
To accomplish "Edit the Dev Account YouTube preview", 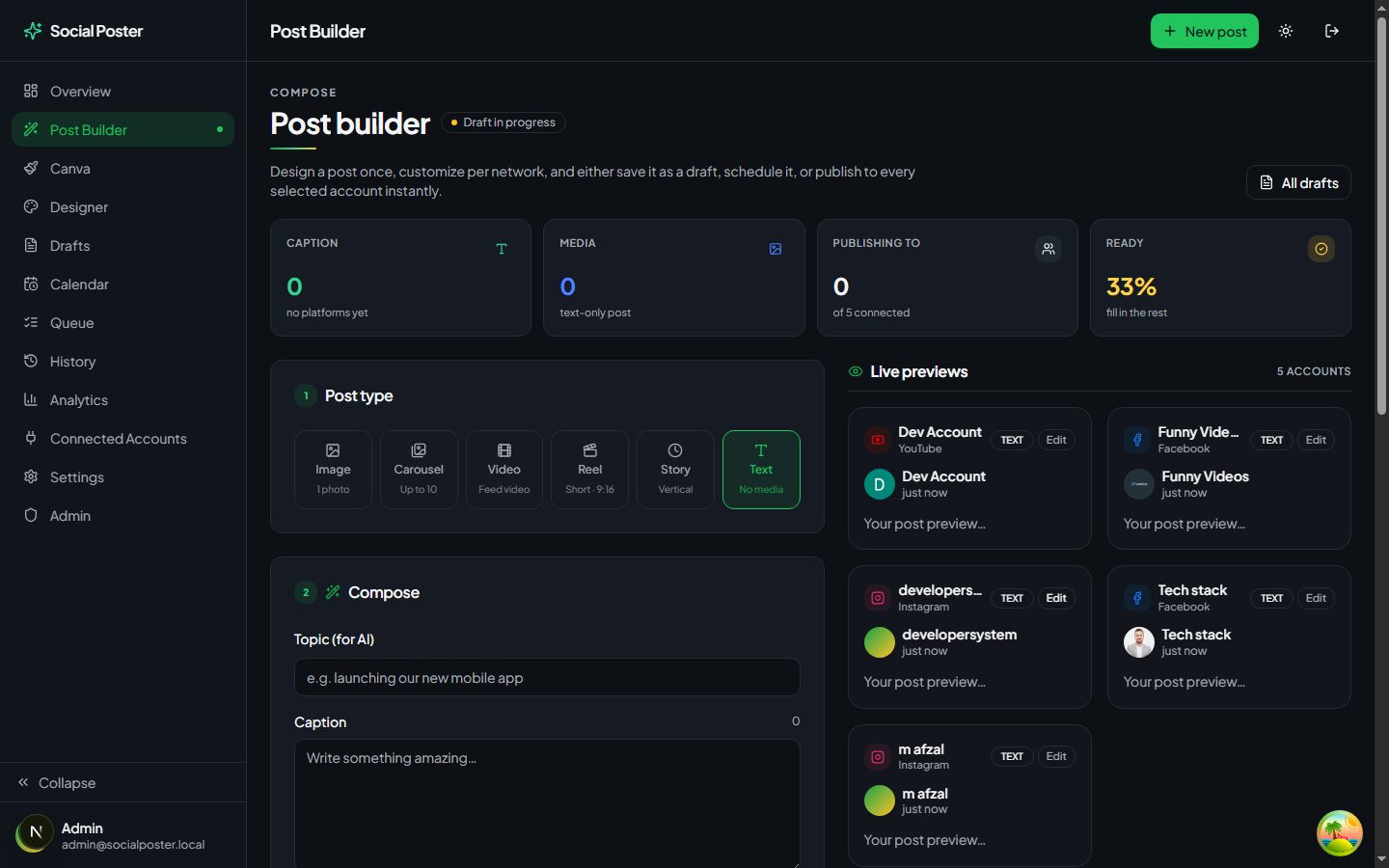I will pyautogui.click(x=1056, y=440).
